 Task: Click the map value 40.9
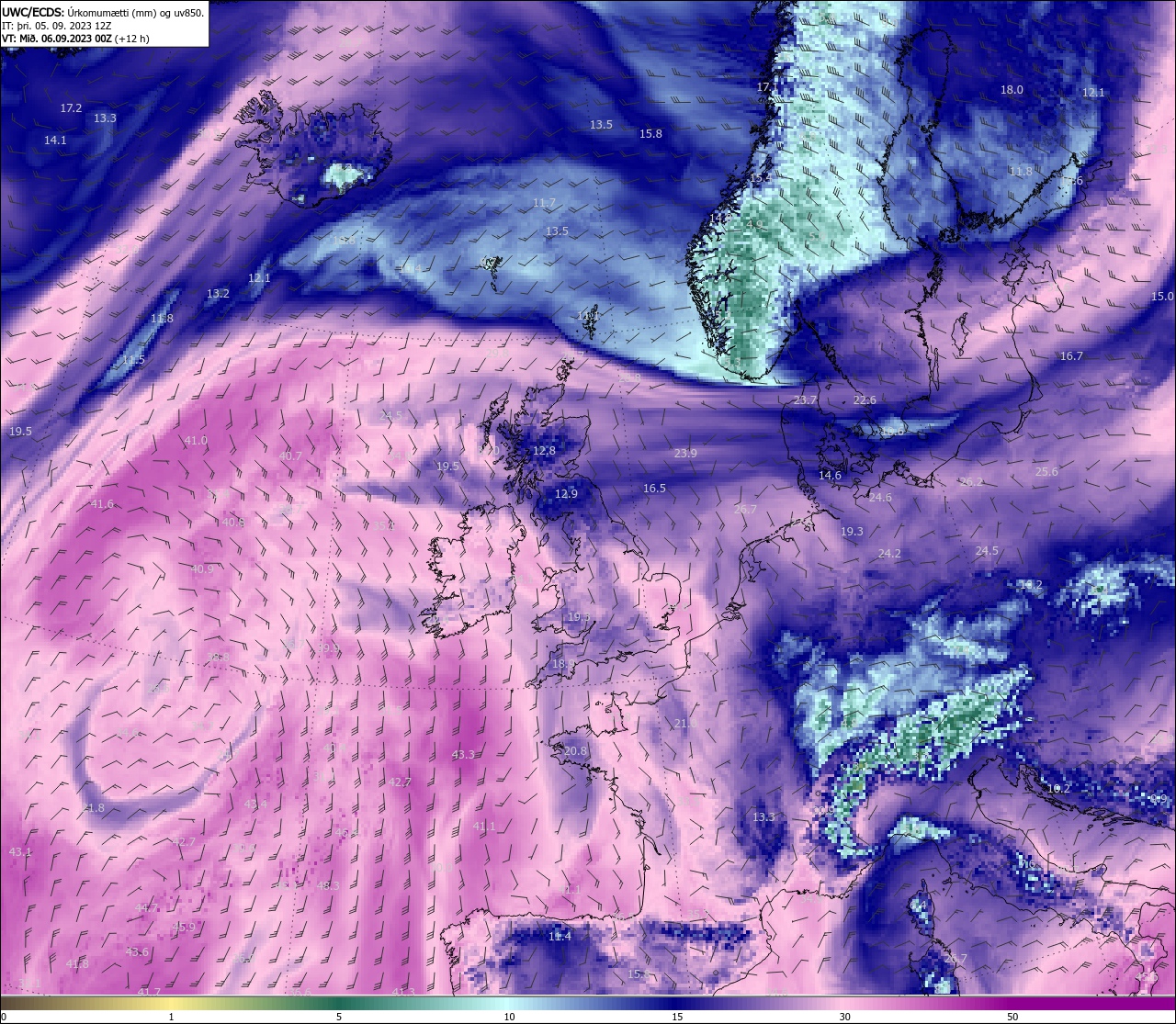(x=202, y=569)
